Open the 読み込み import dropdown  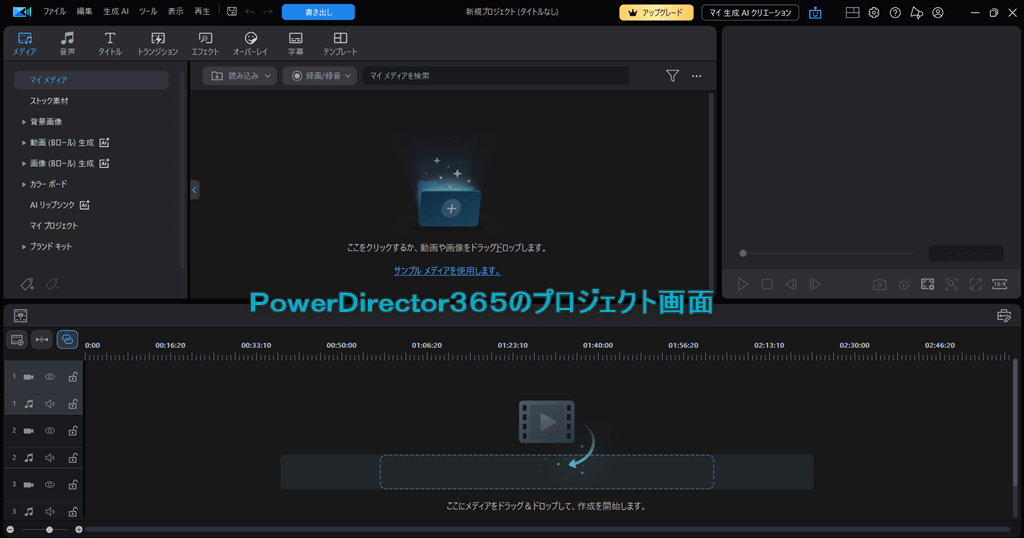click(240, 76)
